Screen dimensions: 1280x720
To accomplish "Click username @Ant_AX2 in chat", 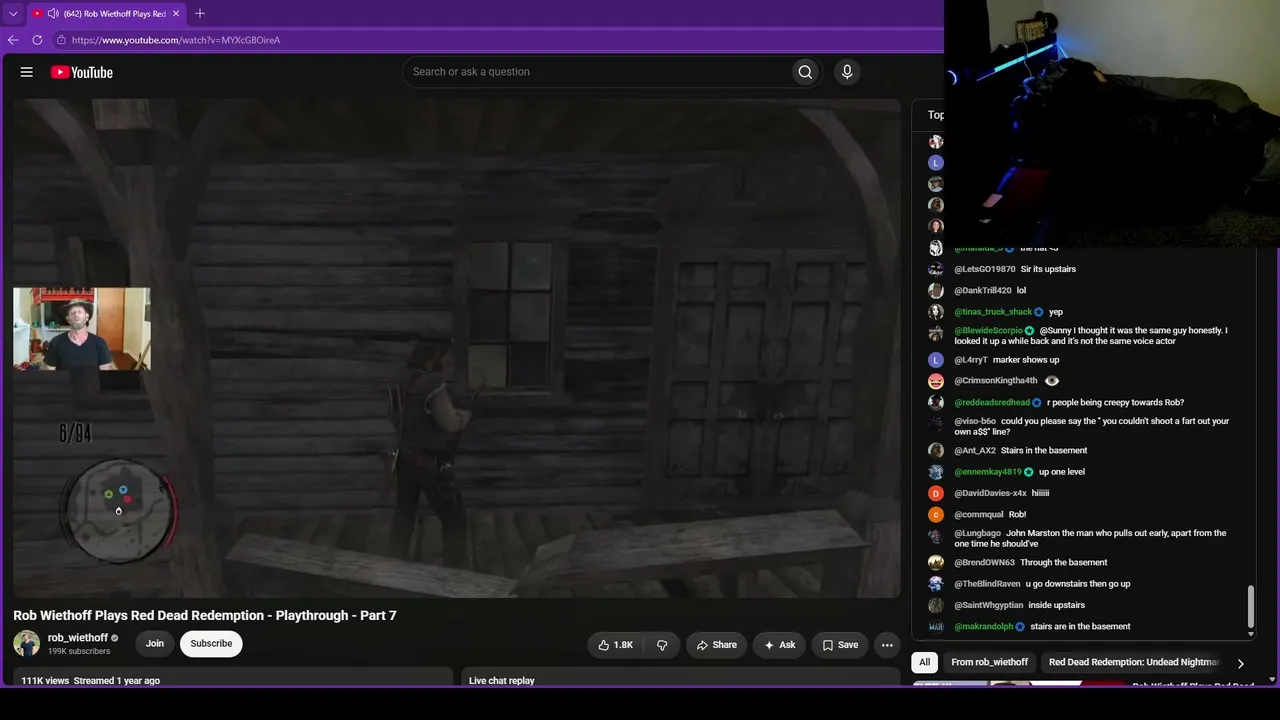I will click(975, 451).
